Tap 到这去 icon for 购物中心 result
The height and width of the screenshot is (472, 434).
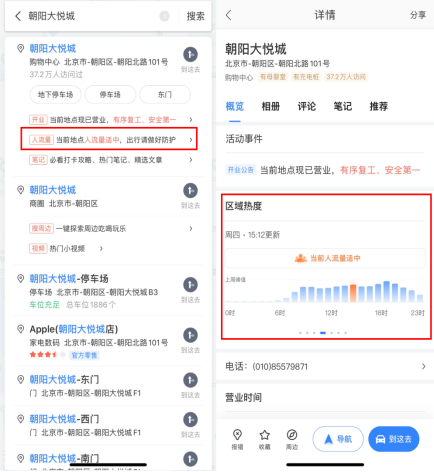[190, 54]
